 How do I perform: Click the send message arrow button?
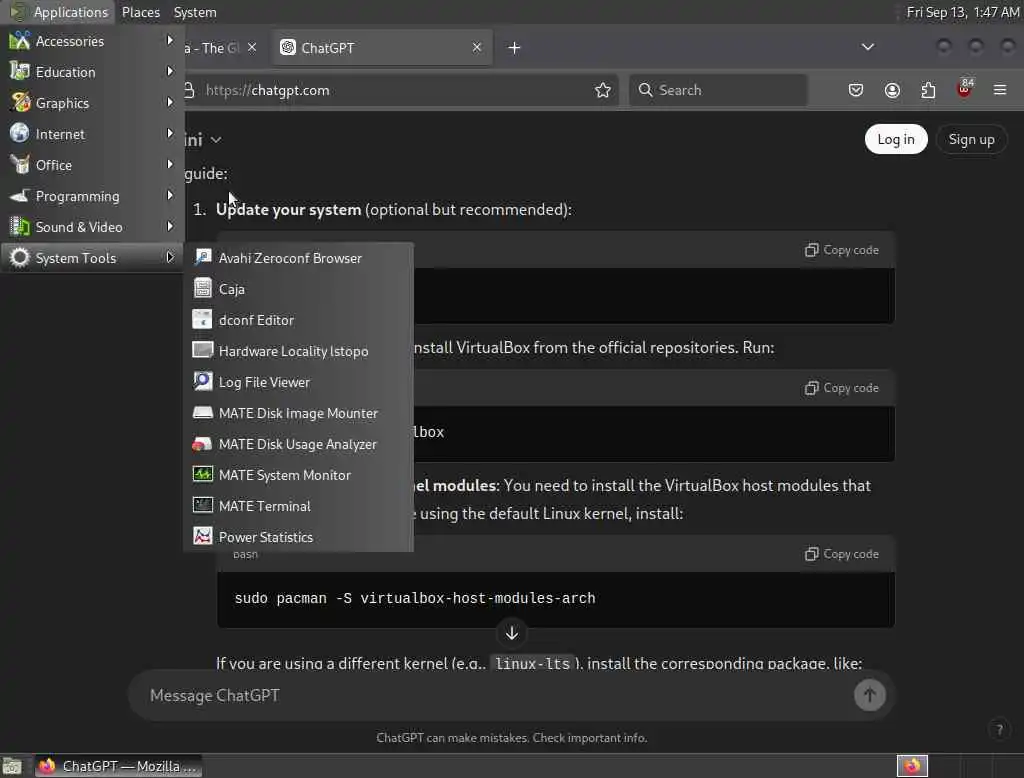(869, 695)
